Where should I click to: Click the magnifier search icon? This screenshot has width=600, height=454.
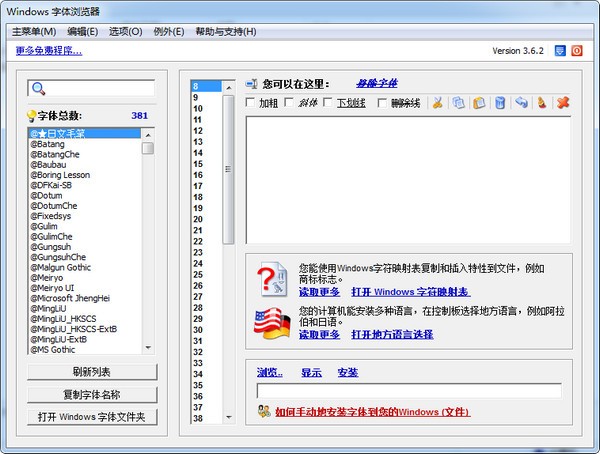point(38,88)
